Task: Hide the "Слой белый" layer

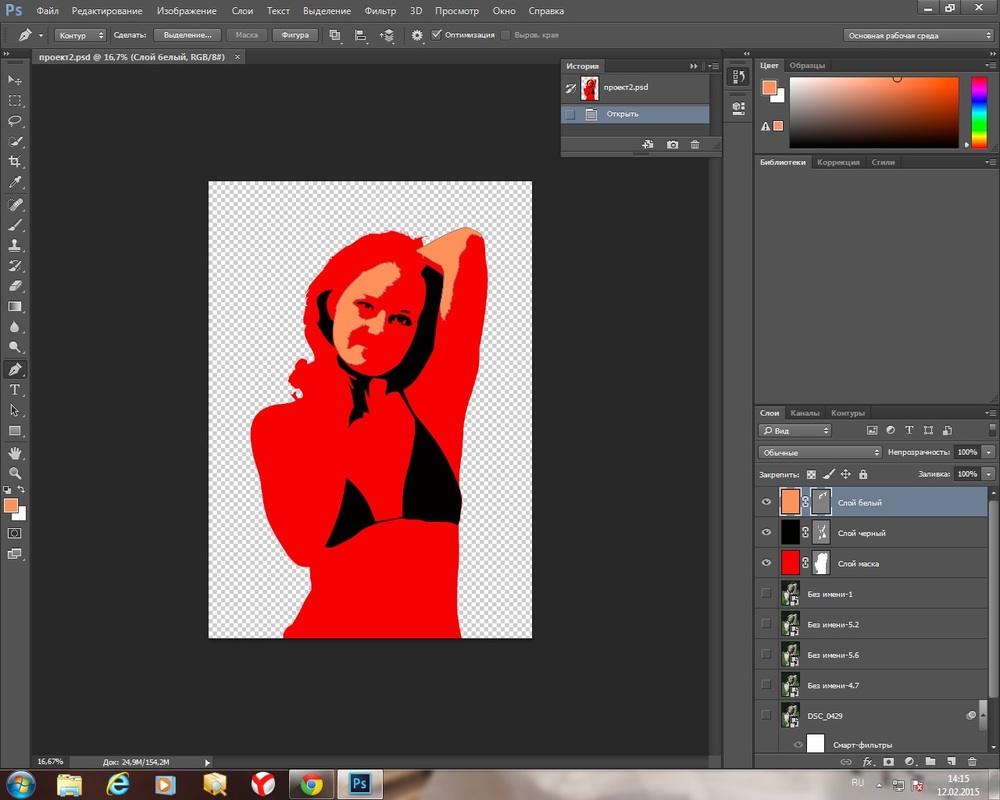Action: tap(767, 502)
